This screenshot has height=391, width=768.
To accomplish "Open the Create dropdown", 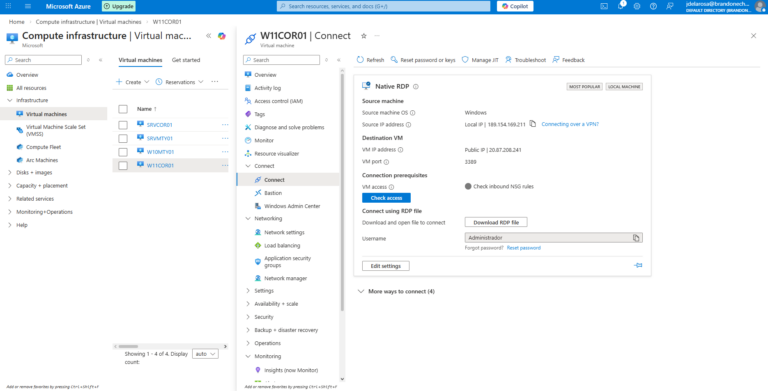I will point(133,82).
